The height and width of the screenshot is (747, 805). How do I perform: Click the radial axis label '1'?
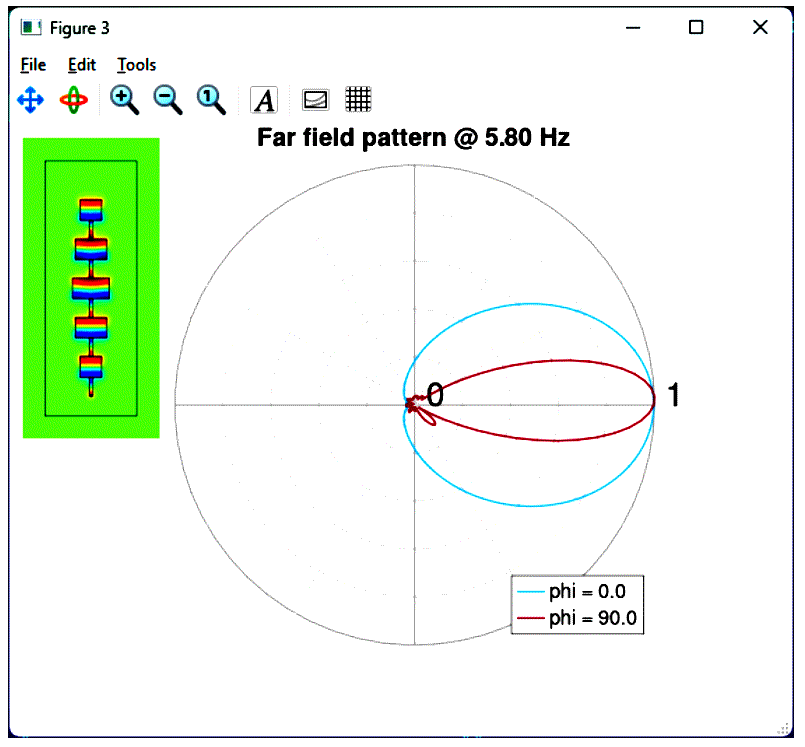(673, 396)
